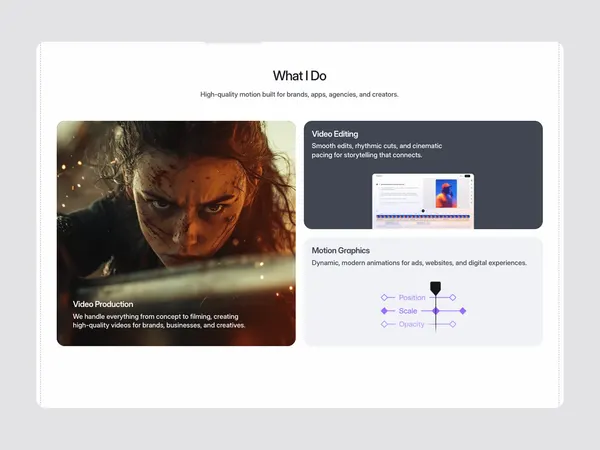
Task: Click the filled right keyframe on Scale row
Action: [x=463, y=311]
